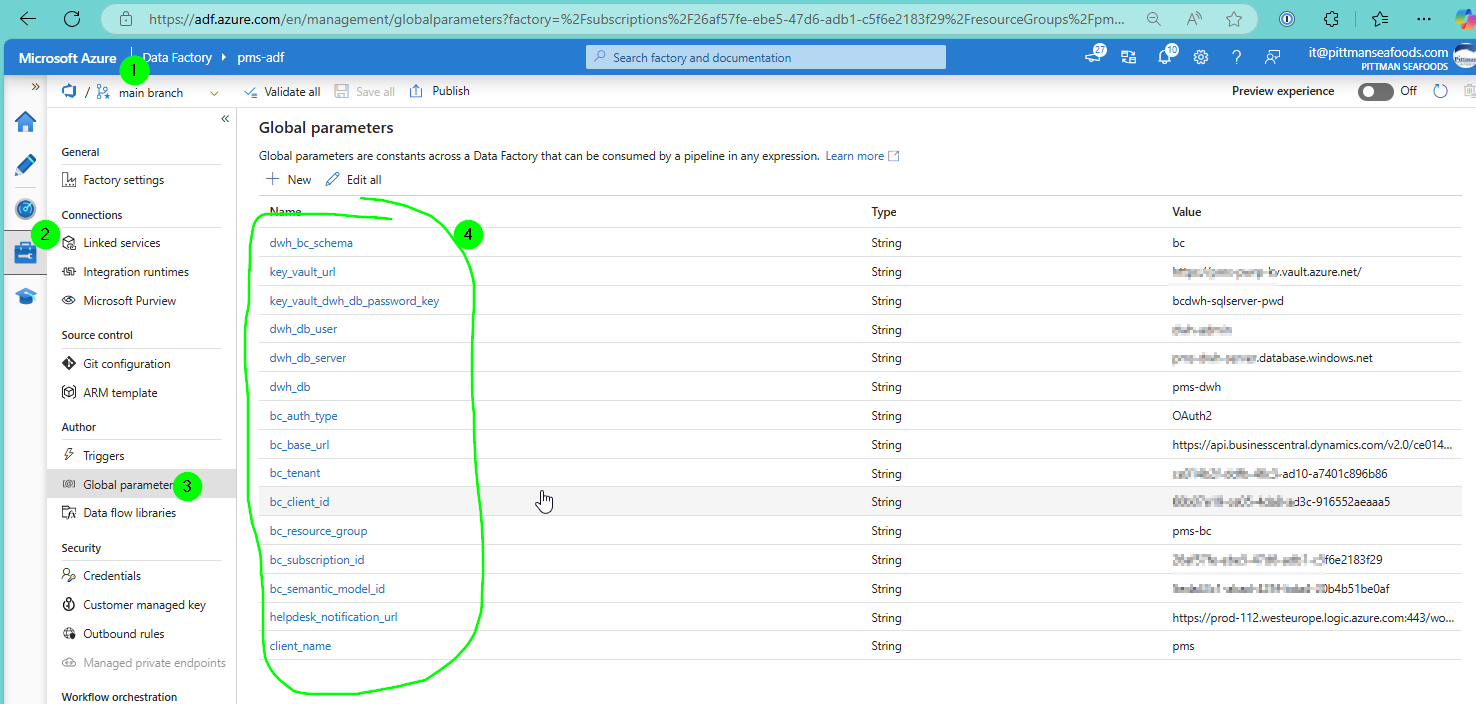Reload the page with the refresh icon
The height and width of the screenshot is (704, 1476).
(x=72, y=18)
